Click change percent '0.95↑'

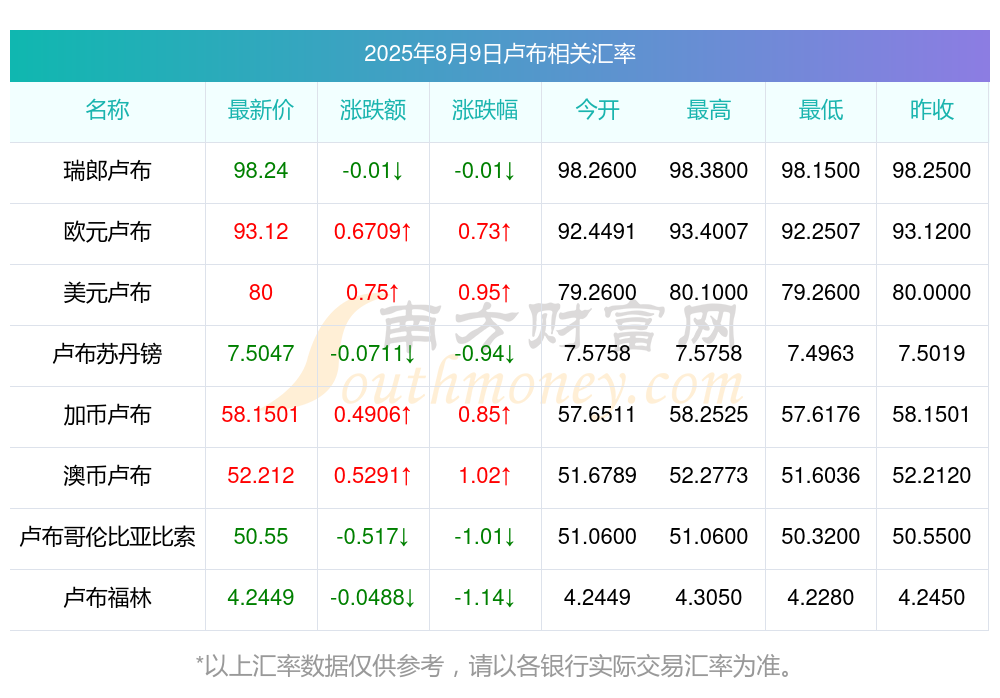pyautogui.click(x=485, y=292)
